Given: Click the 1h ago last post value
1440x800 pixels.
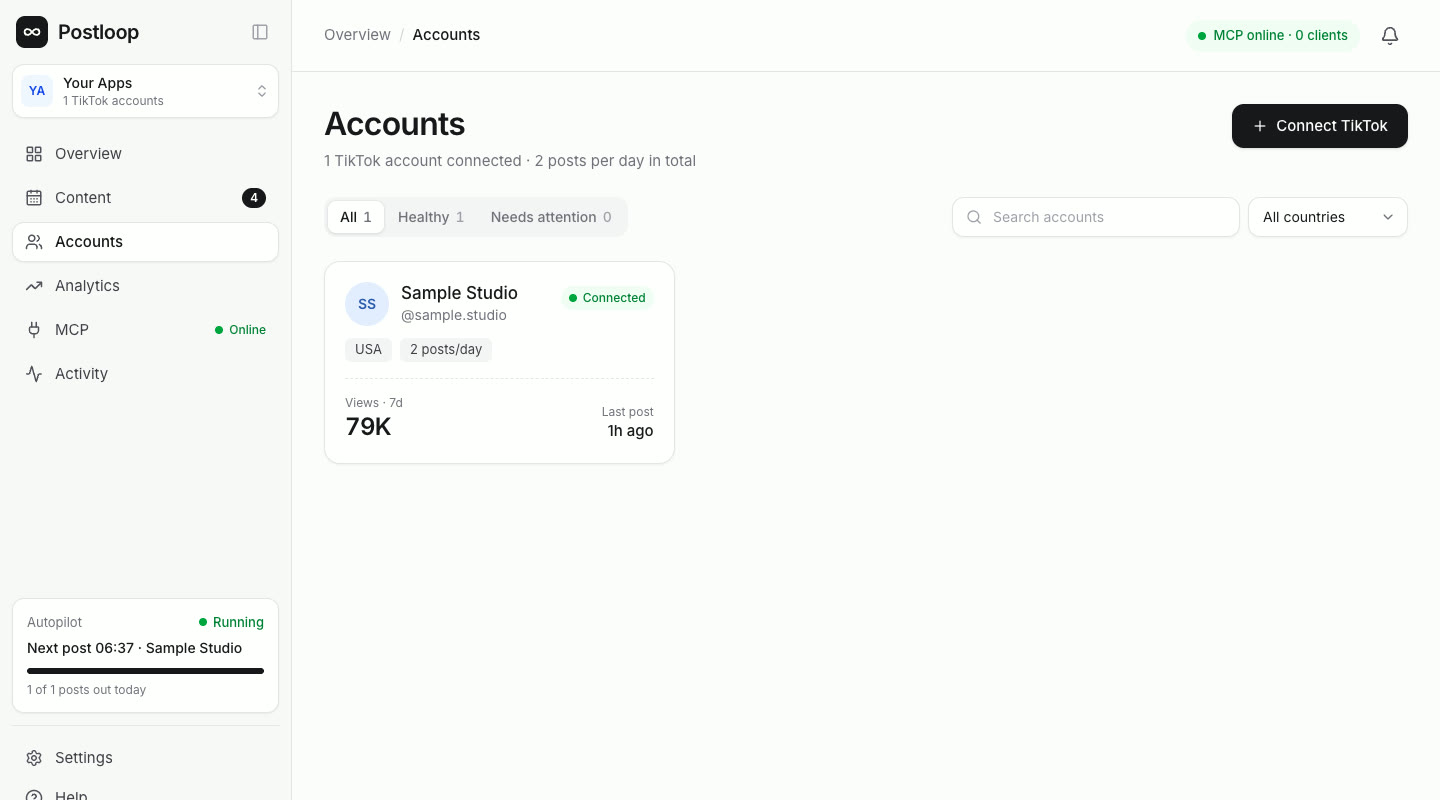Looking at the screenshot, I should [x=630, y=431].
